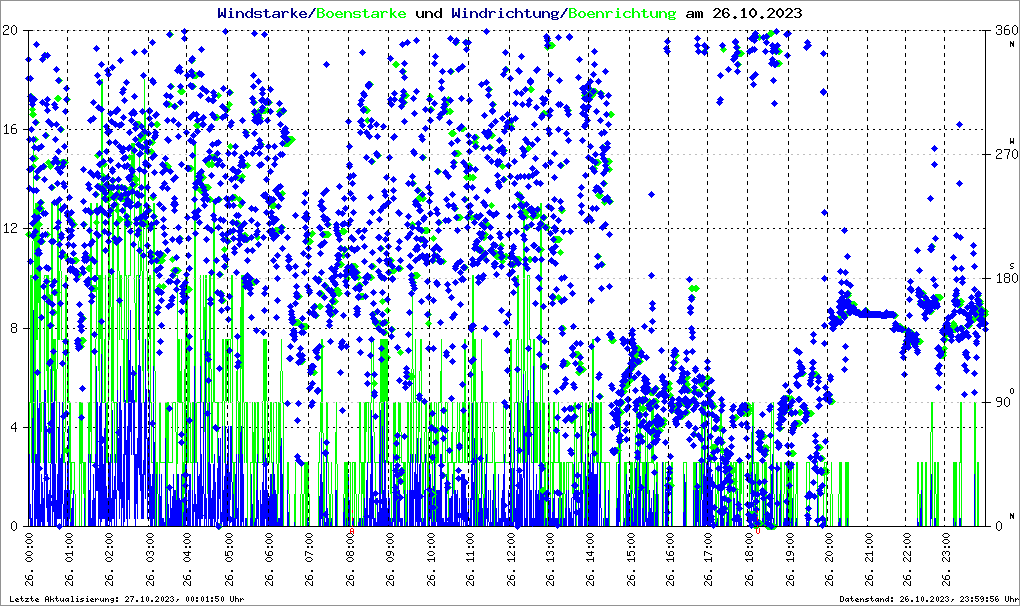This screenshot has height=606, width=1020.
Task: Click the "Letzte Aktualisierung" footer text
Action: (125, 599)
